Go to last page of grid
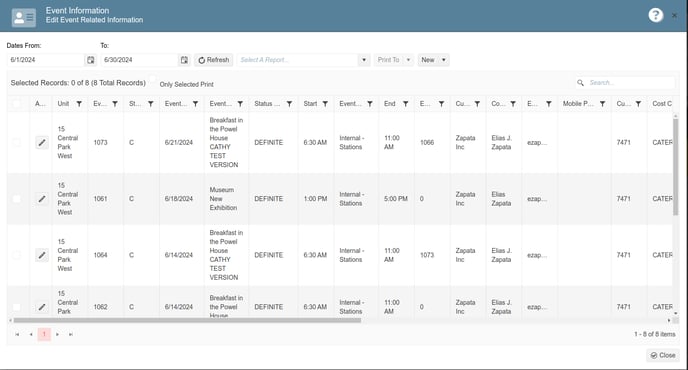688x370 pixels. pyautogui.click(x=71, y=334)
